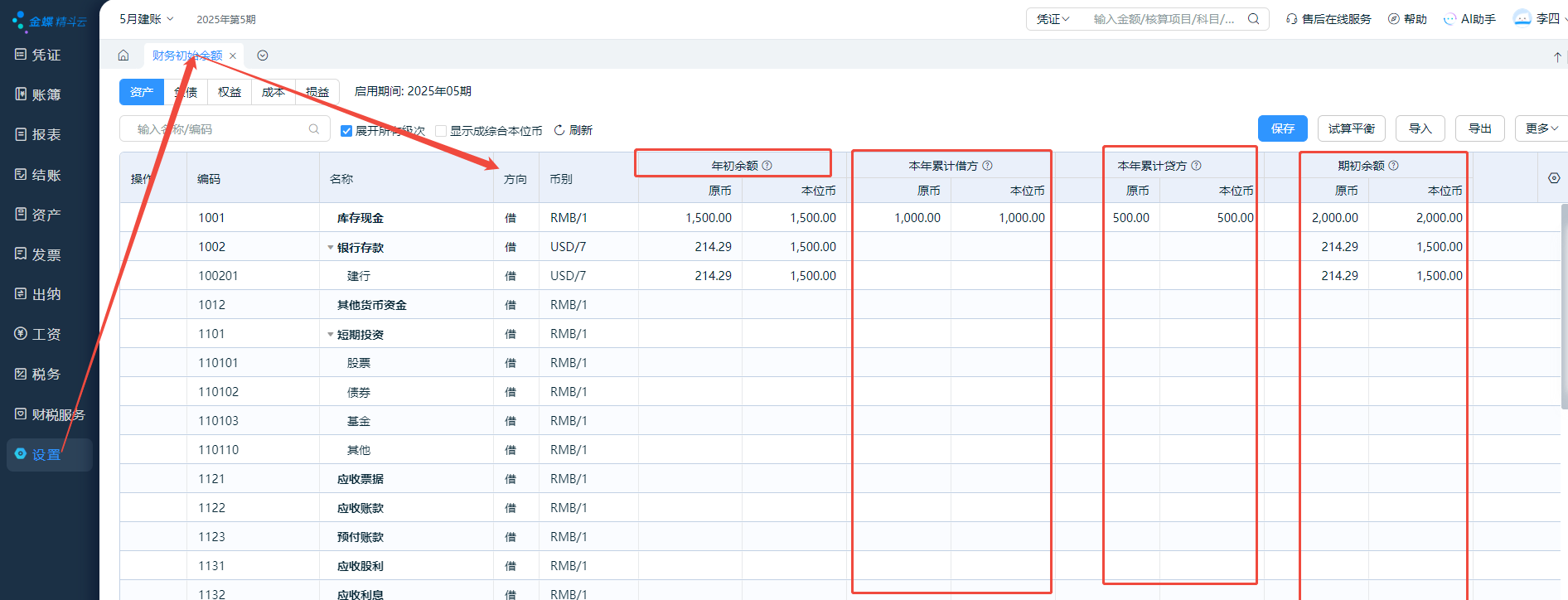Click the home icon in tab bar
Image resolution: width=1568 pixels, height=600 pixels.
tap(123, 56)
